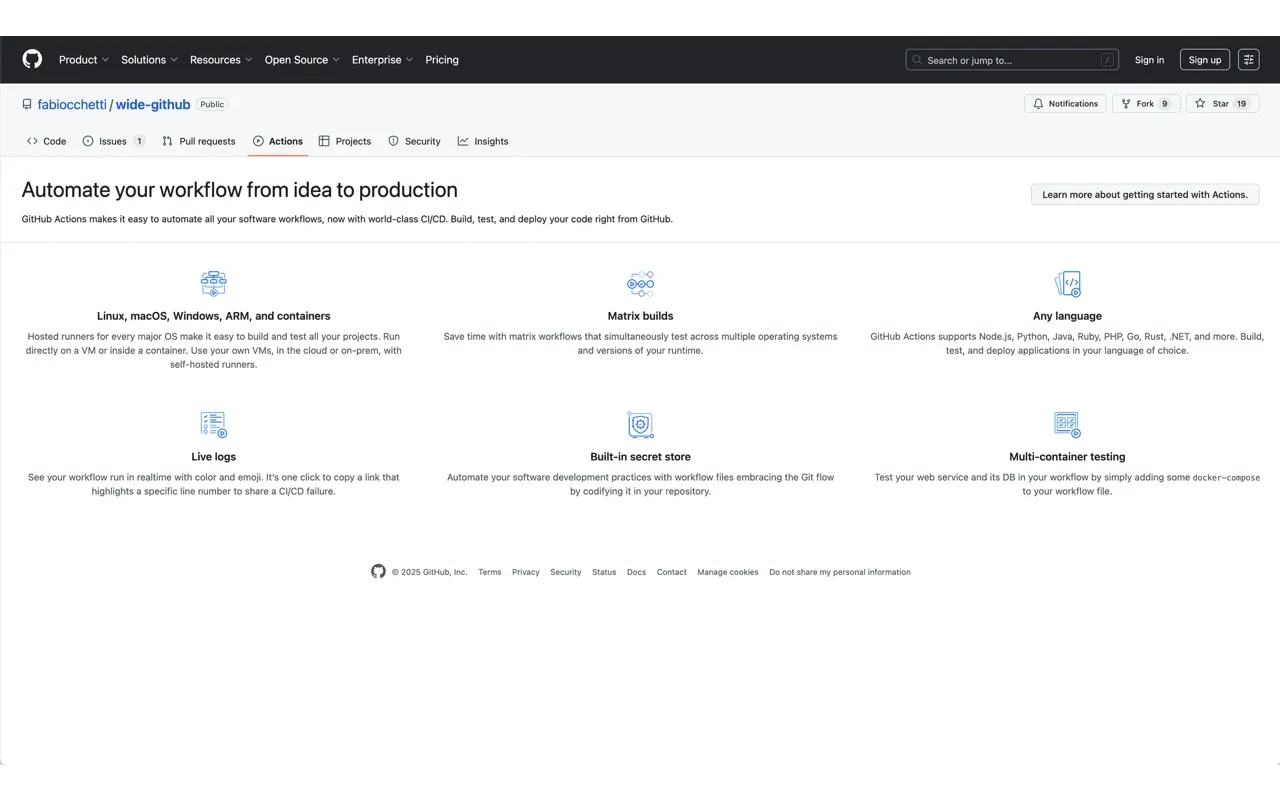Open the appearance settings icon in header
Screen dimensions: 1280x800
(x=1249, y=60)
